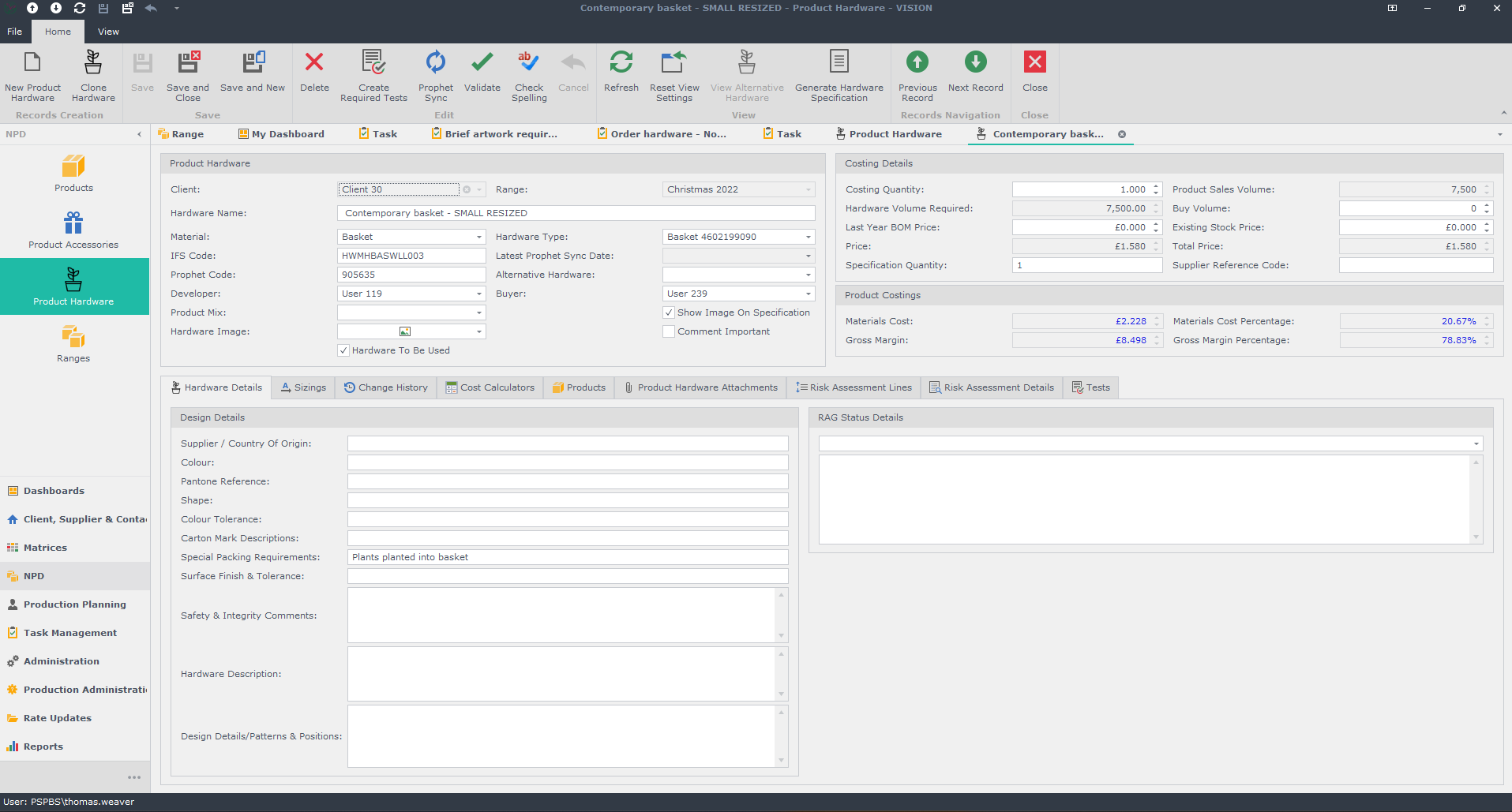Toggle Show Image On Specification checkbox
Screen dimensions: 1512x812
(x=669, y=312)
